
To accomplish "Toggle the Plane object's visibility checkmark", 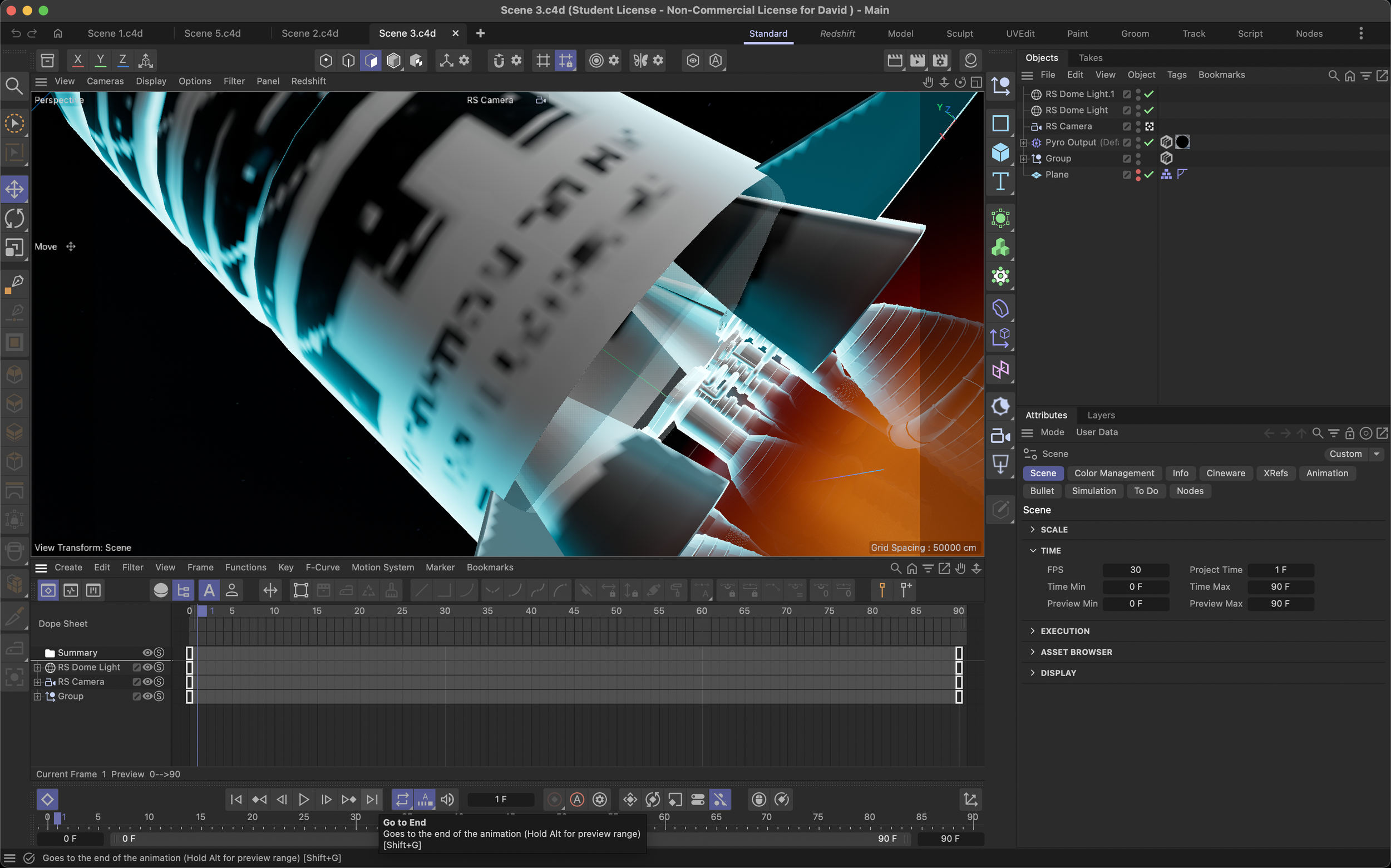I will (1149, 175).
